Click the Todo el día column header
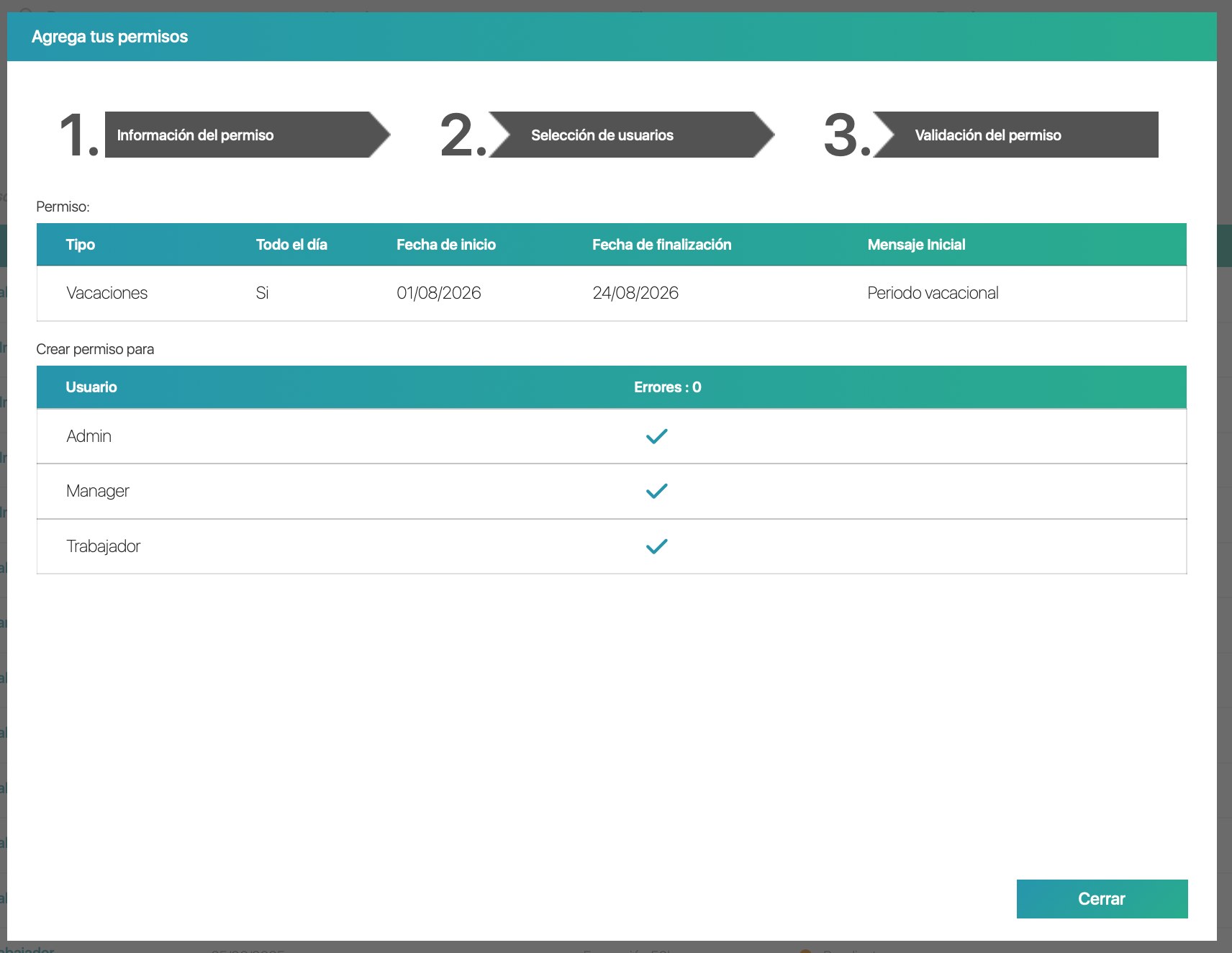Image resolution: width=1232 pixels, height=953 pixels. click(291, 245)
